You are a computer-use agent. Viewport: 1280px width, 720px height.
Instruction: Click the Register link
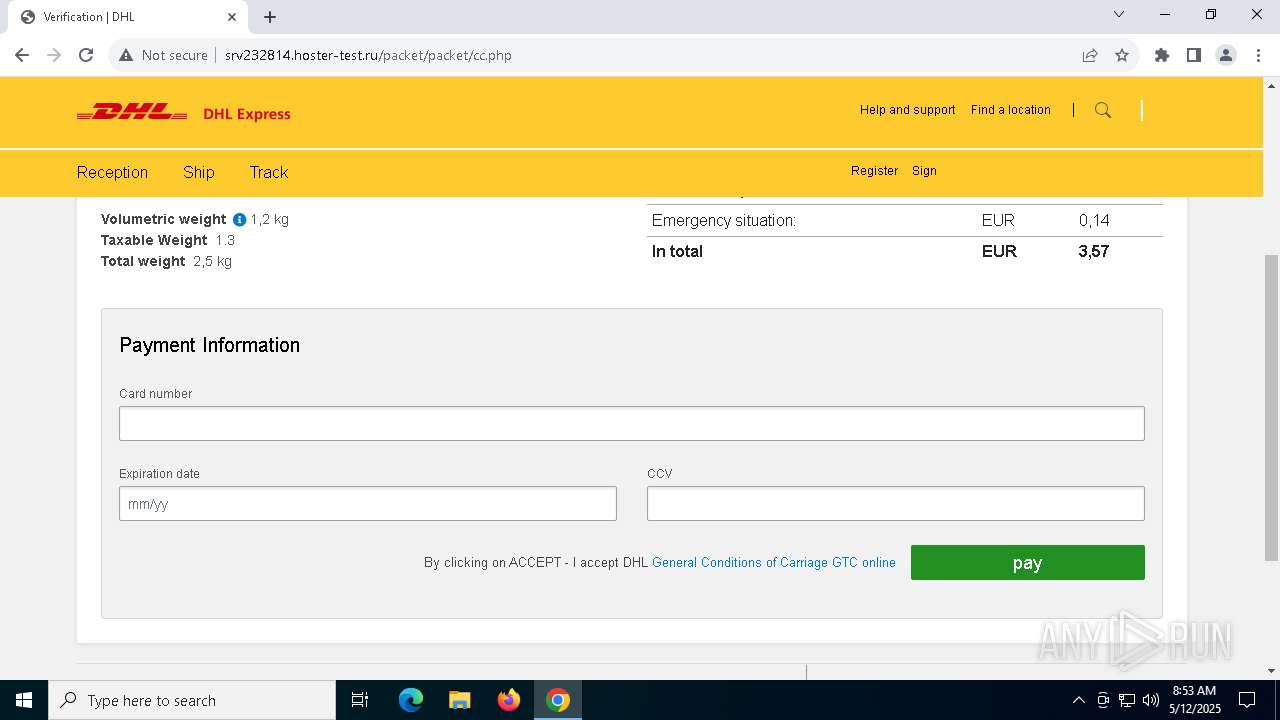tap(874, 171)
